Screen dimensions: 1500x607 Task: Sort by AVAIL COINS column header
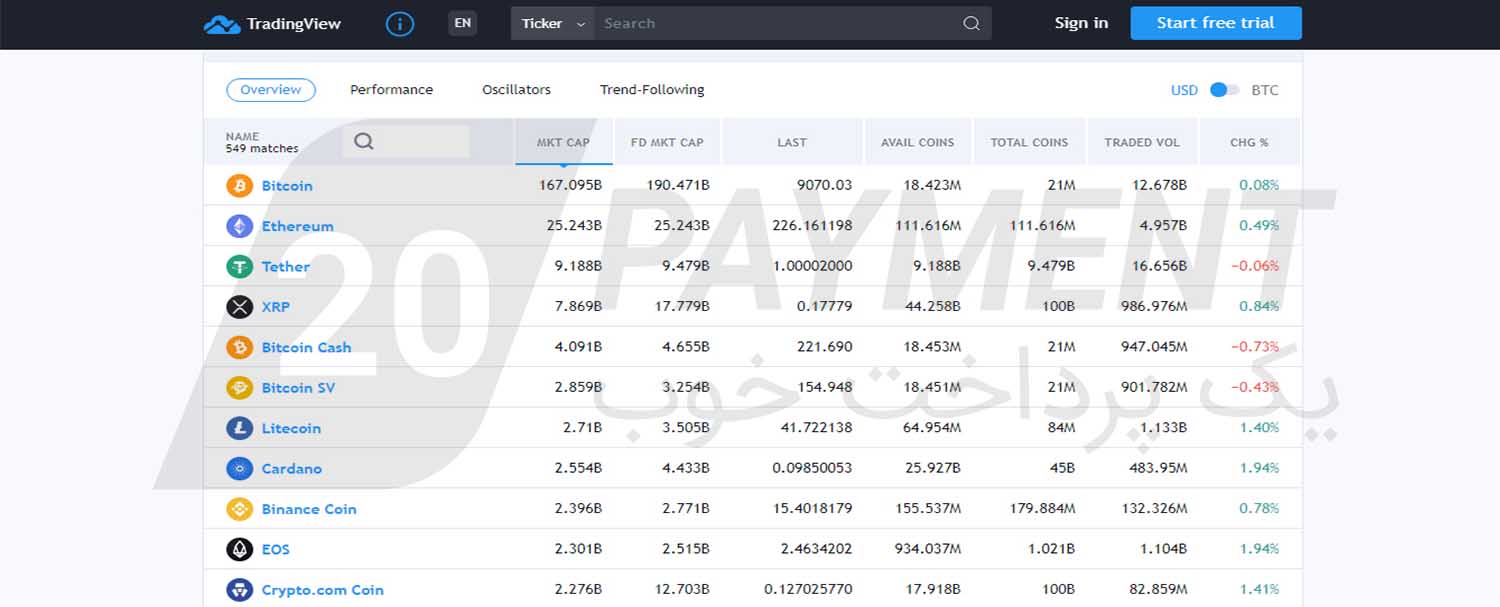coord(918,142)
